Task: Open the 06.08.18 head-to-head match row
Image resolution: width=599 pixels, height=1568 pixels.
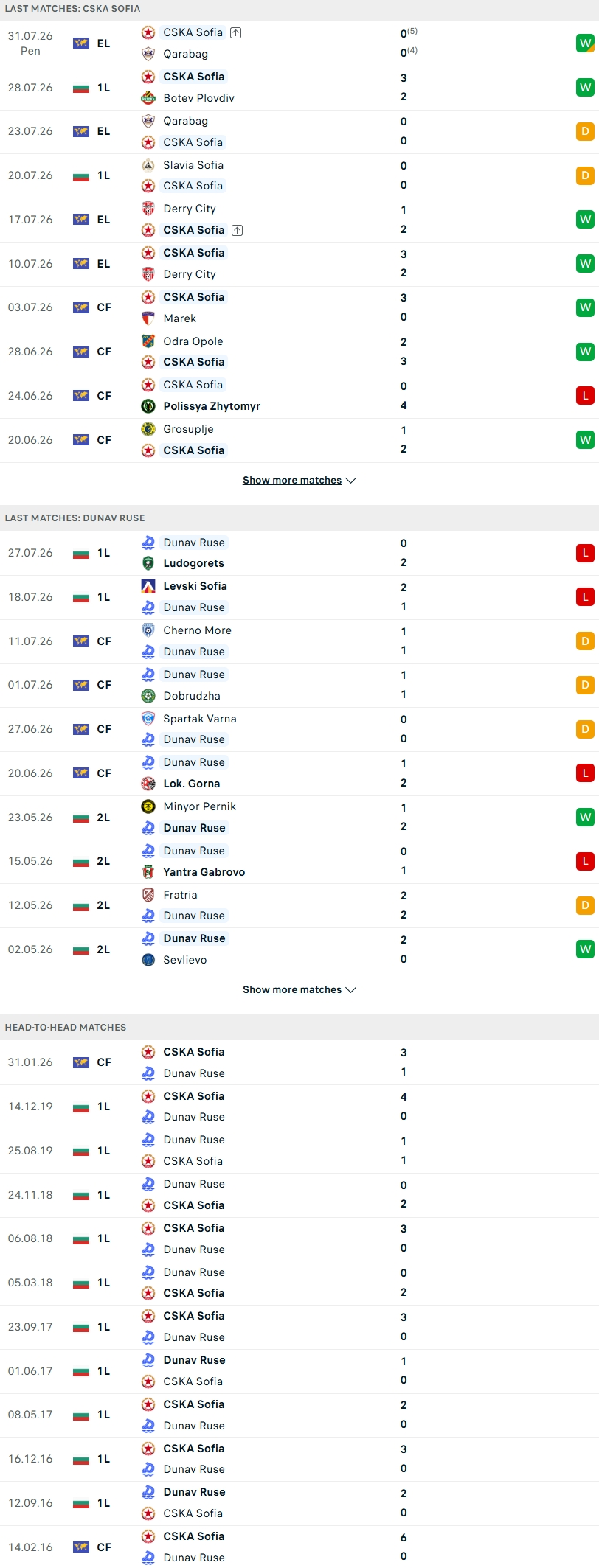Action: 299,1238
